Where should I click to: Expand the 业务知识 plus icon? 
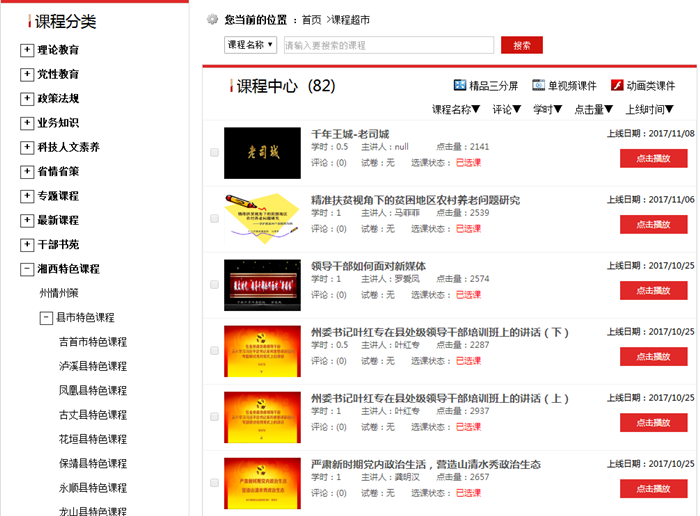coord(27,123)
